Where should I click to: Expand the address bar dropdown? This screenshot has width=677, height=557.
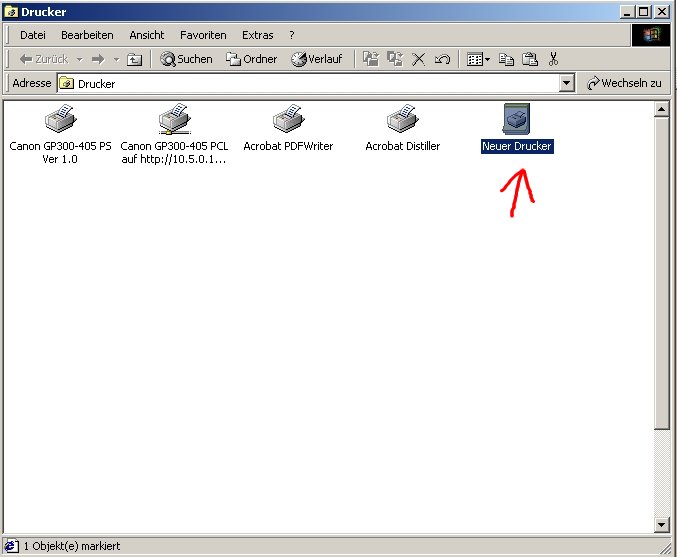[x=566, y=83]
